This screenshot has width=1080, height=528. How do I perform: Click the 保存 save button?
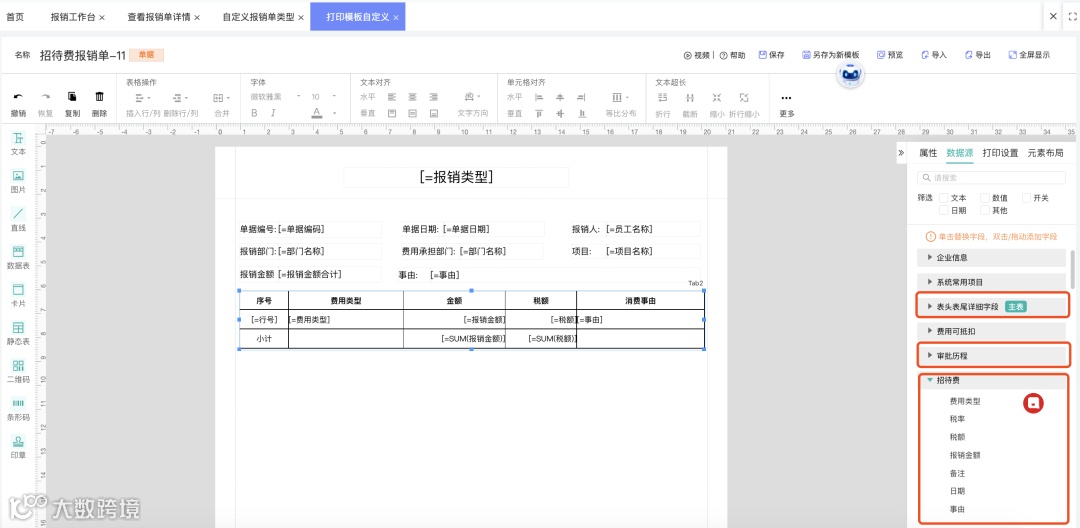(771, 55)
